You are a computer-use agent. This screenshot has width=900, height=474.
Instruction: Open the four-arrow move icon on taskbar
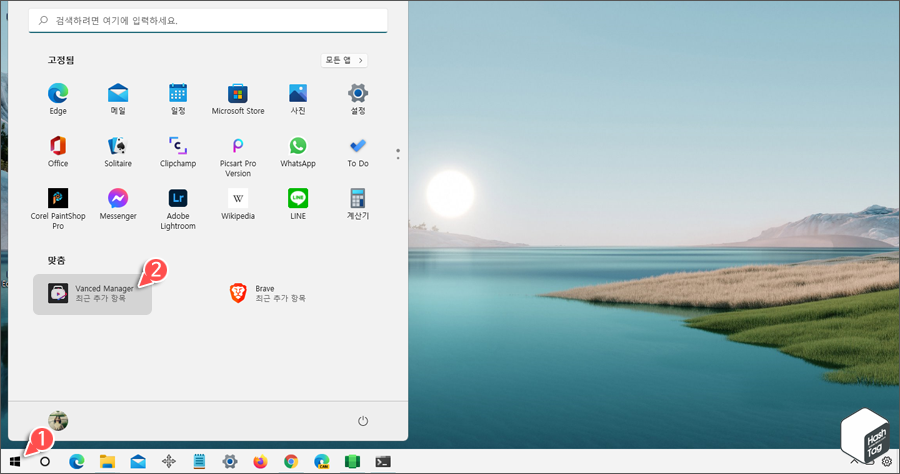(169, 461)
